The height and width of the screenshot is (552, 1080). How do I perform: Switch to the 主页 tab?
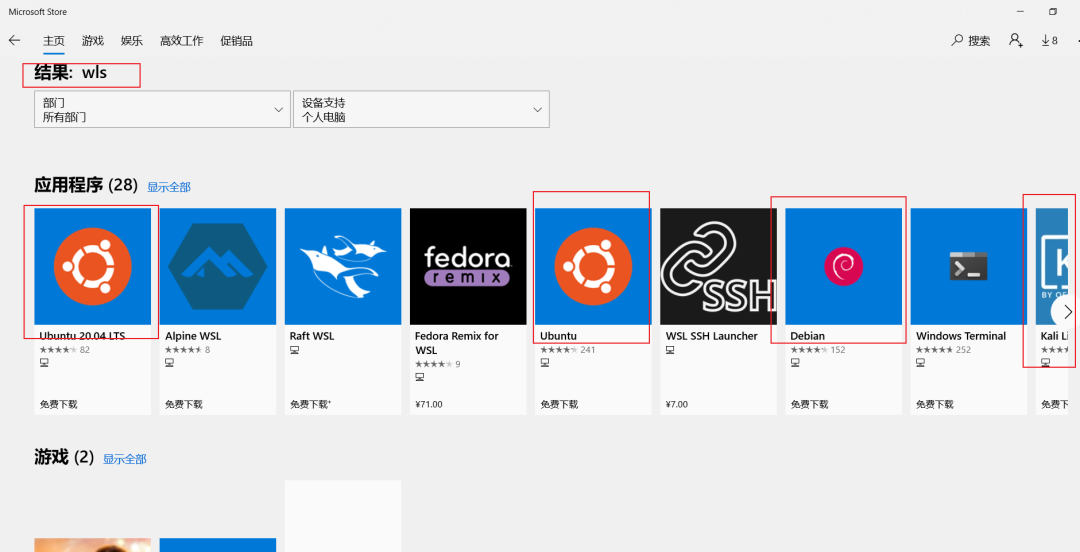tap(54, 41)
